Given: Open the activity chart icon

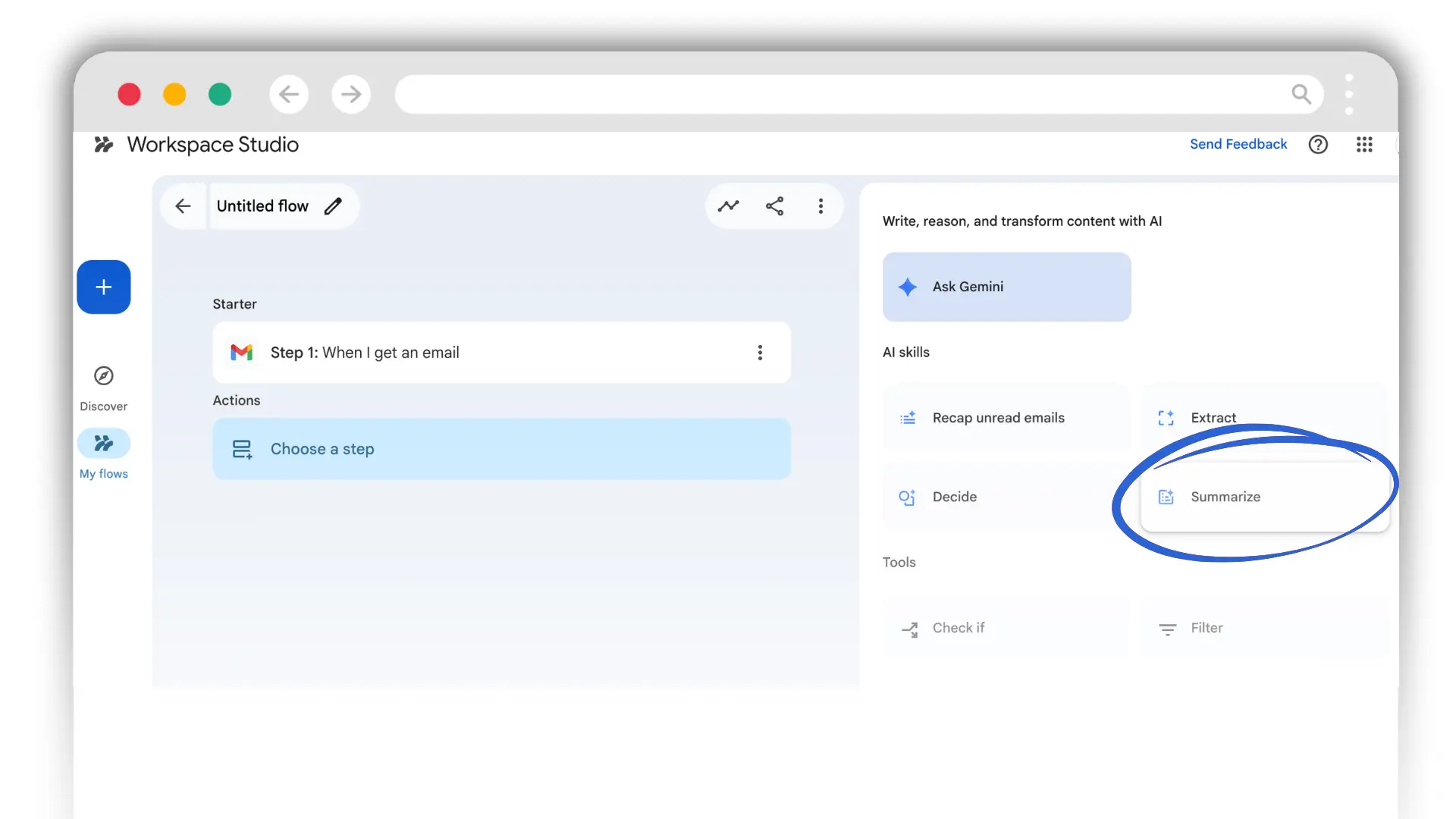Looking at the screenshot, I should 728,206.
